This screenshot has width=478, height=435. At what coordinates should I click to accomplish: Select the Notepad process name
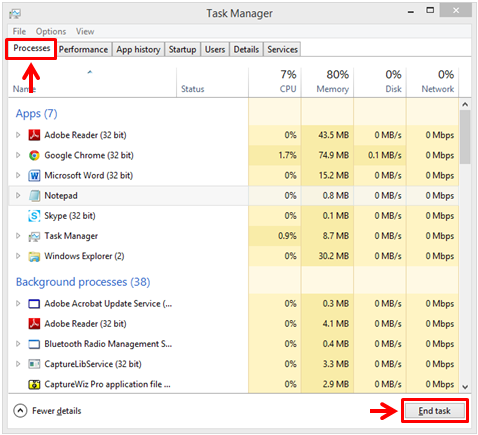click(x=61, y=196)
